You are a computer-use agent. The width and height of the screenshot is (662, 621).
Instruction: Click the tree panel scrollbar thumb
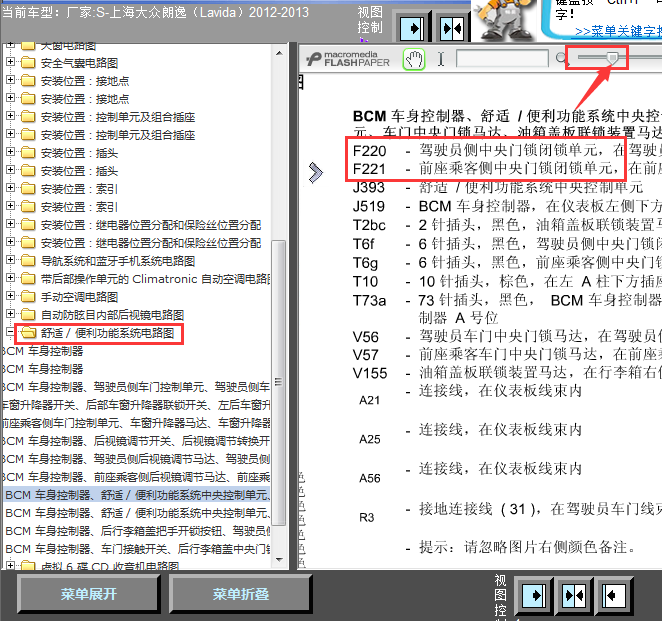(x=279, y=382)
